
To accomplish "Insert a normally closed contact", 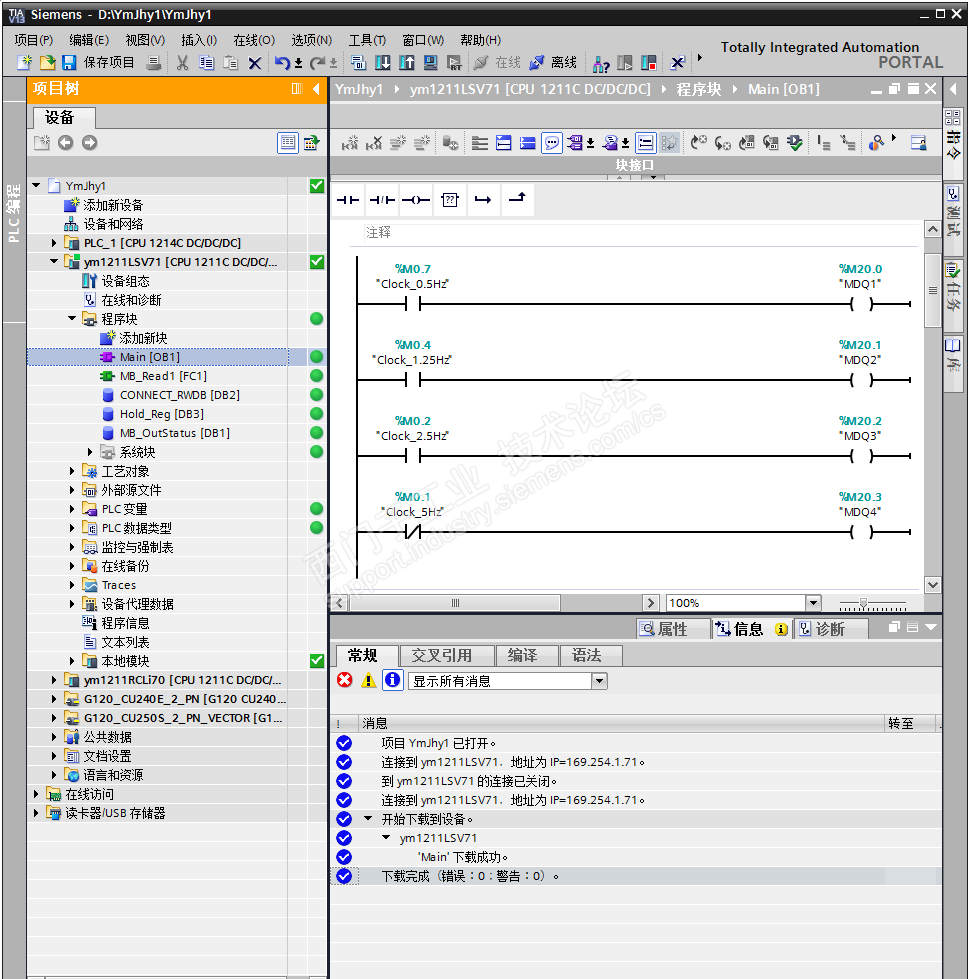I will (x=381, y=200).
